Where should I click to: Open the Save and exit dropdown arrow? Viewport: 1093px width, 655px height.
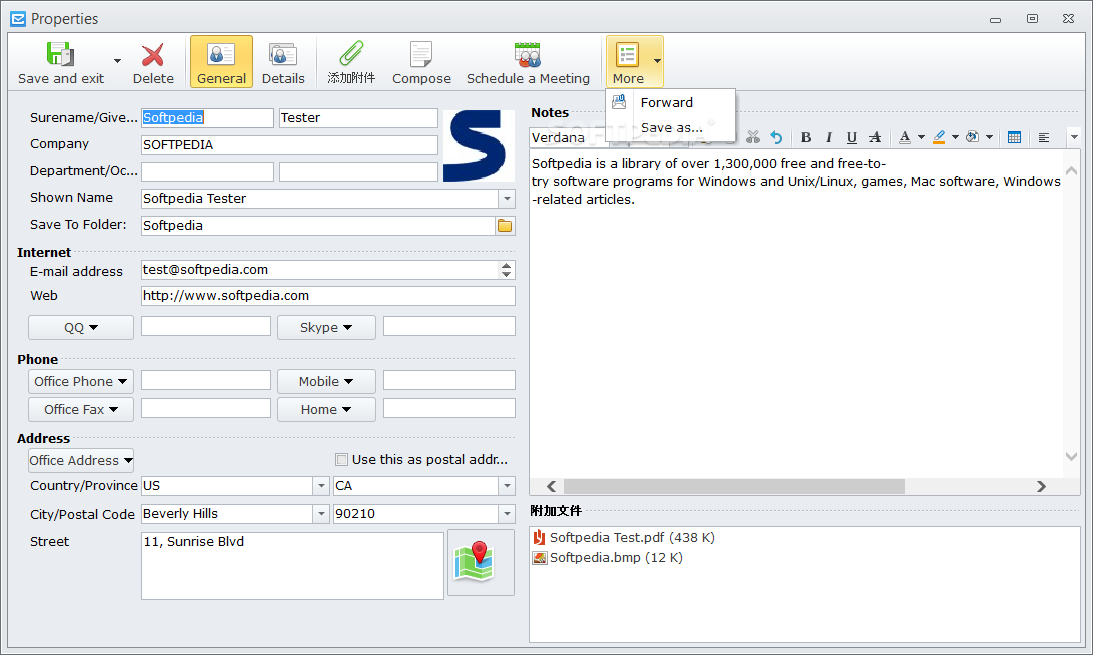[117, 61]
